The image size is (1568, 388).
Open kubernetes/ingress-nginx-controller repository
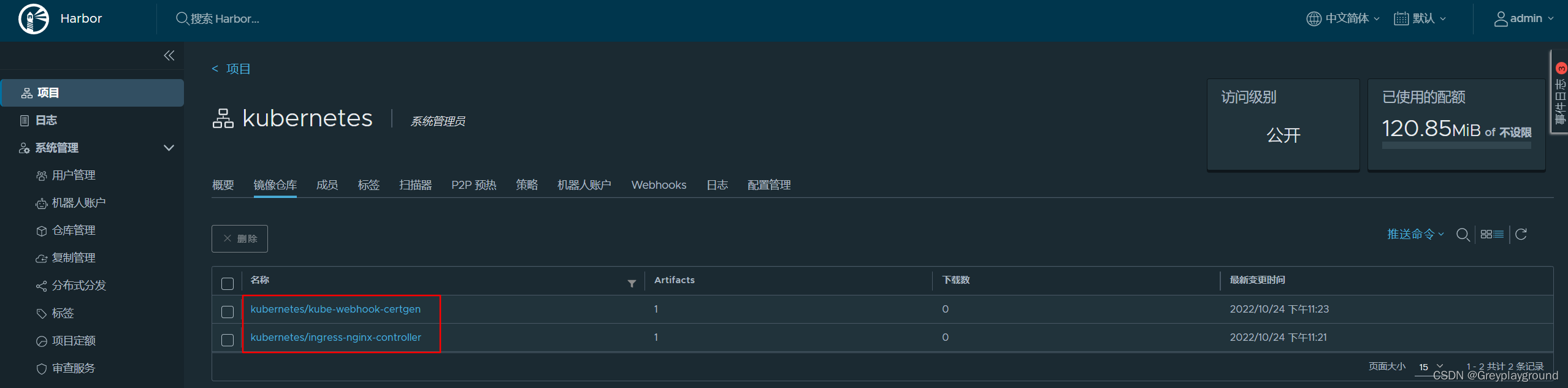(x=336, y=337)
